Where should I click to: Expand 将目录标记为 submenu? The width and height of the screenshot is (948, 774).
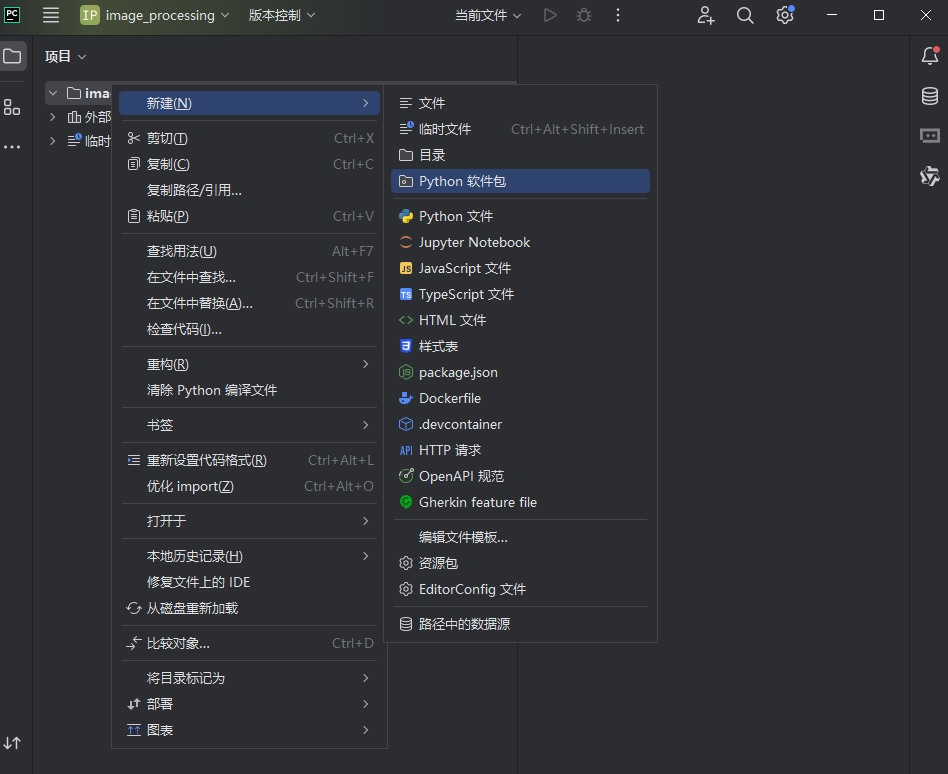(x=249, y=678)
